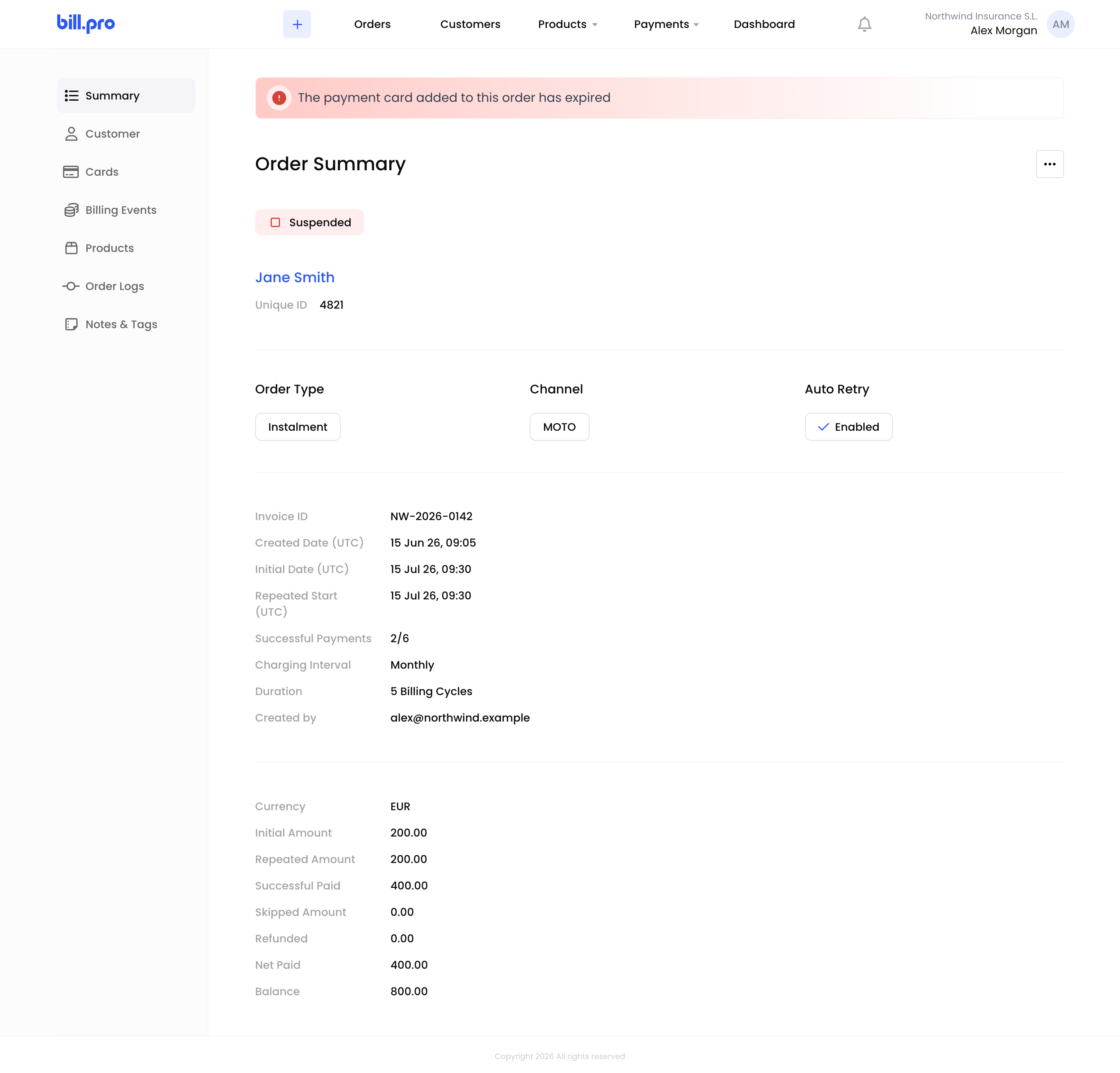This screenshot has width=1120, height=1073.
Task: Click unique ID value 4821
Action: pyautogui.click(x=331, y=305)
